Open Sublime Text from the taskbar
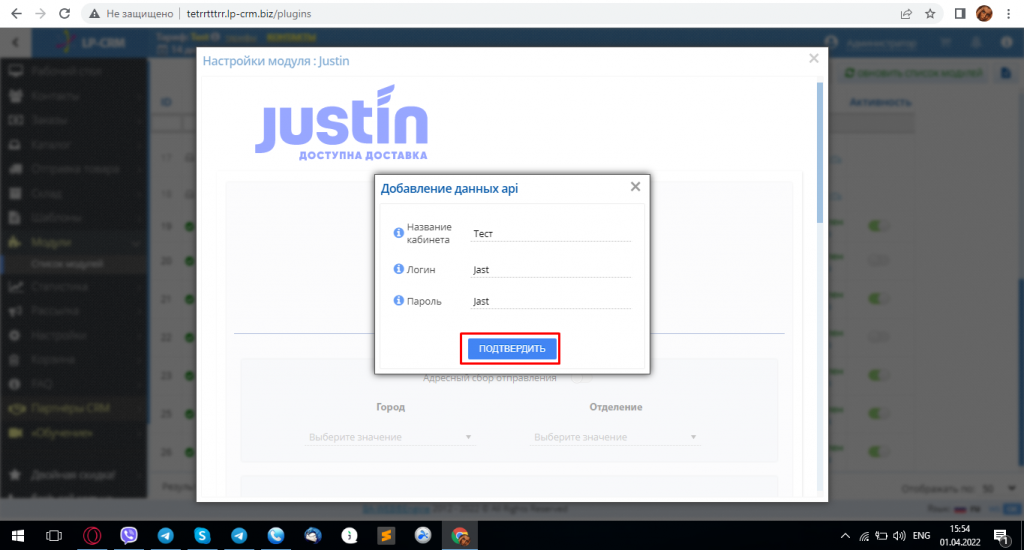1024x550 pixels. pos(386,536)
